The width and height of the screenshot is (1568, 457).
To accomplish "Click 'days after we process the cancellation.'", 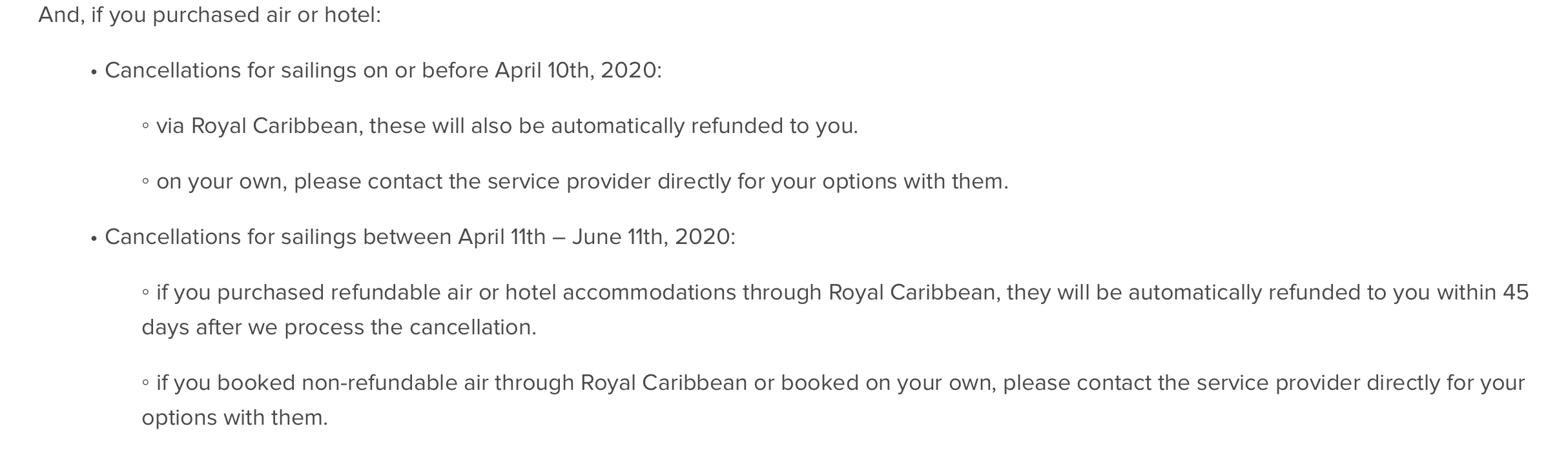I will pyautogui.click(x=339, y=327).
